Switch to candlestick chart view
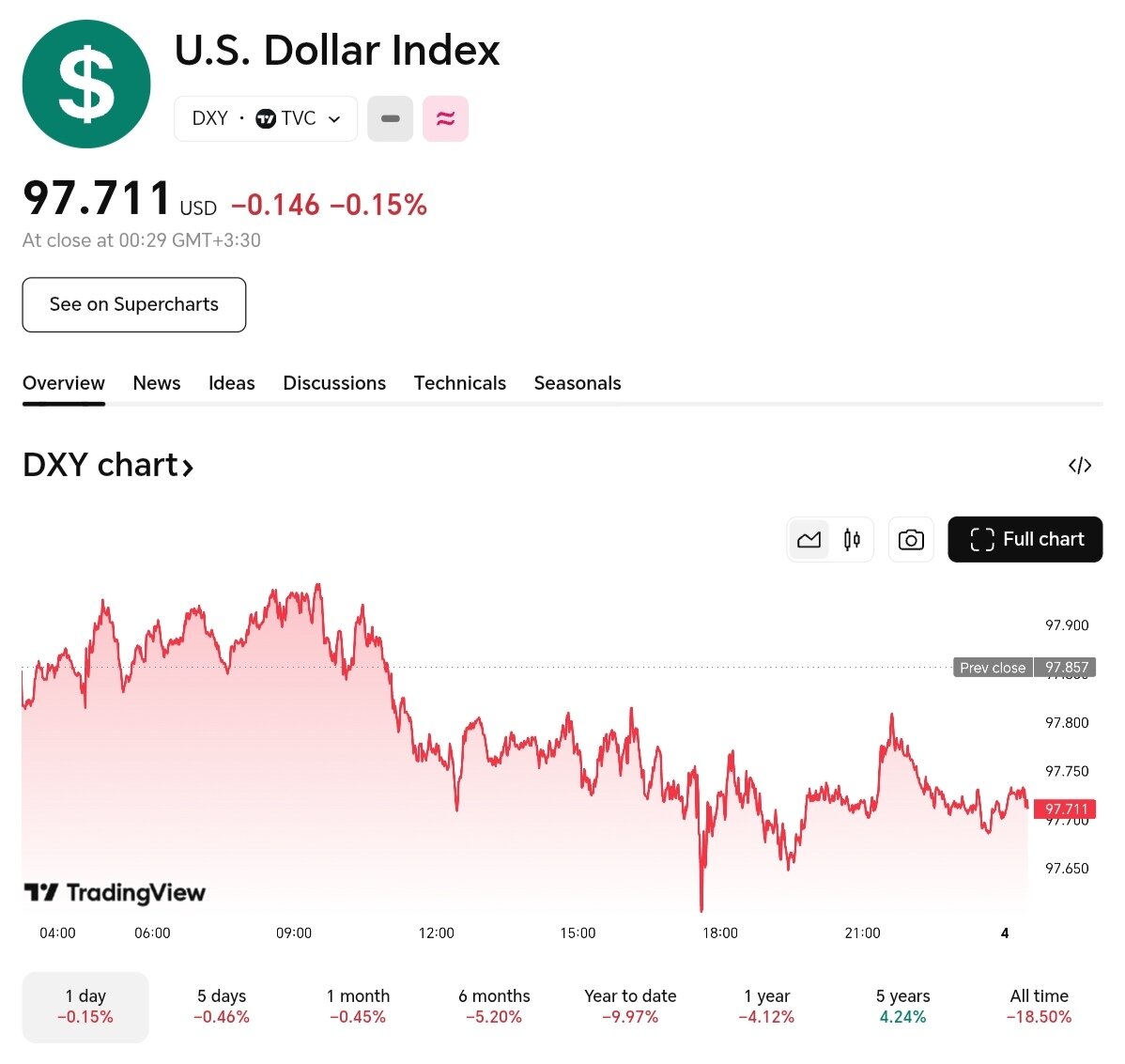Viewport: 1125px width, 1064px height. [x=852, y=540]
